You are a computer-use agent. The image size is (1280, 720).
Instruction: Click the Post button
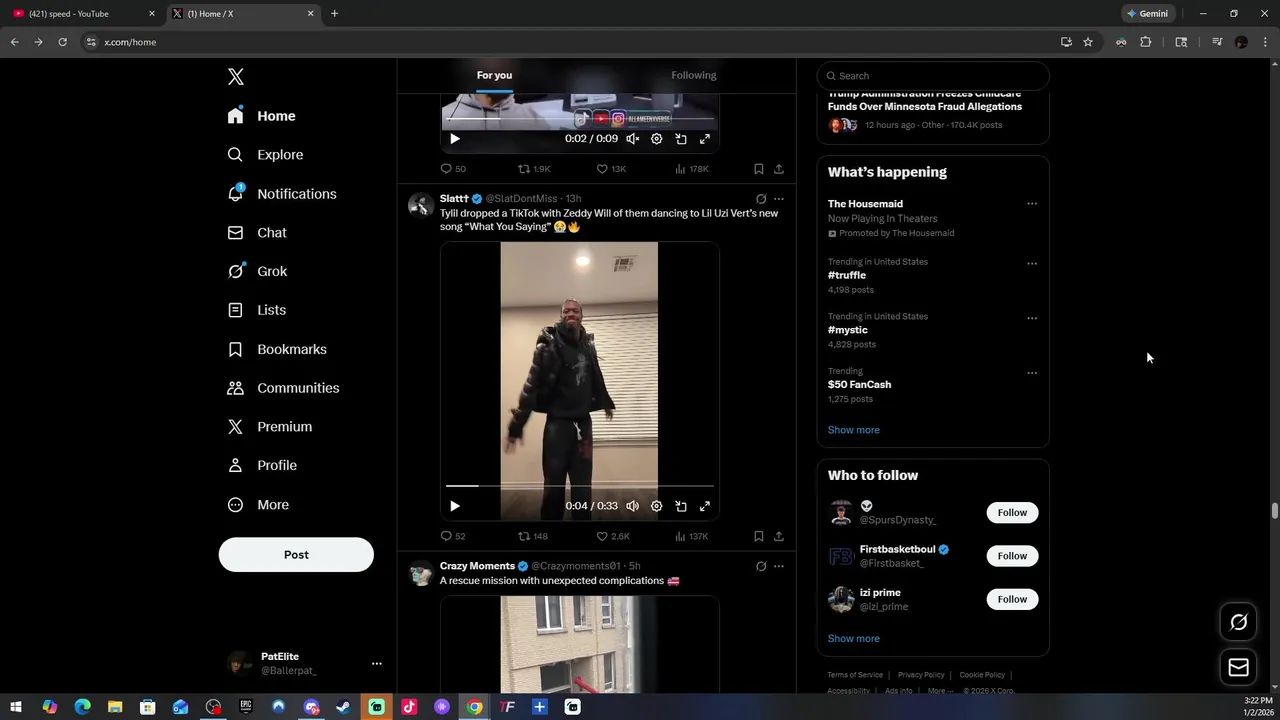point(296,555)
